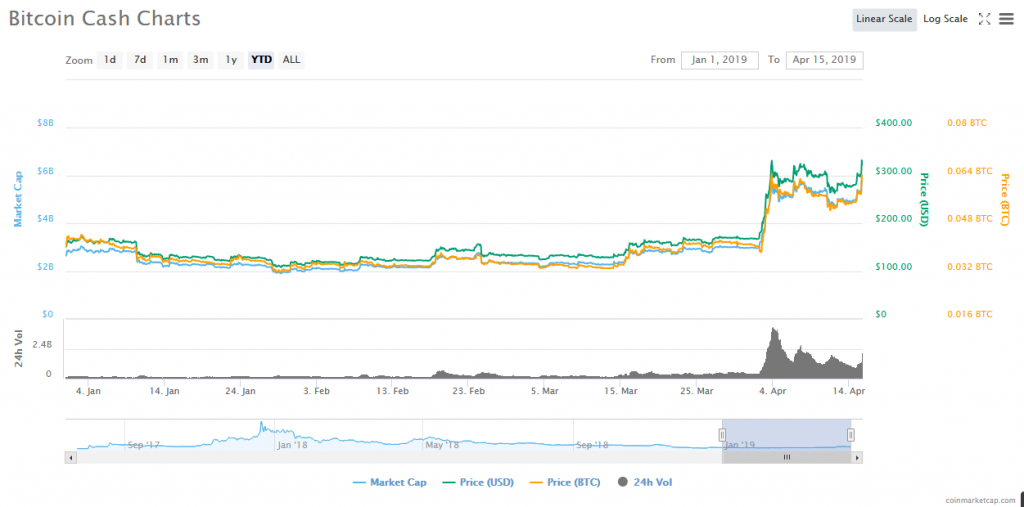Click the $2B market cap axis label

48,267
